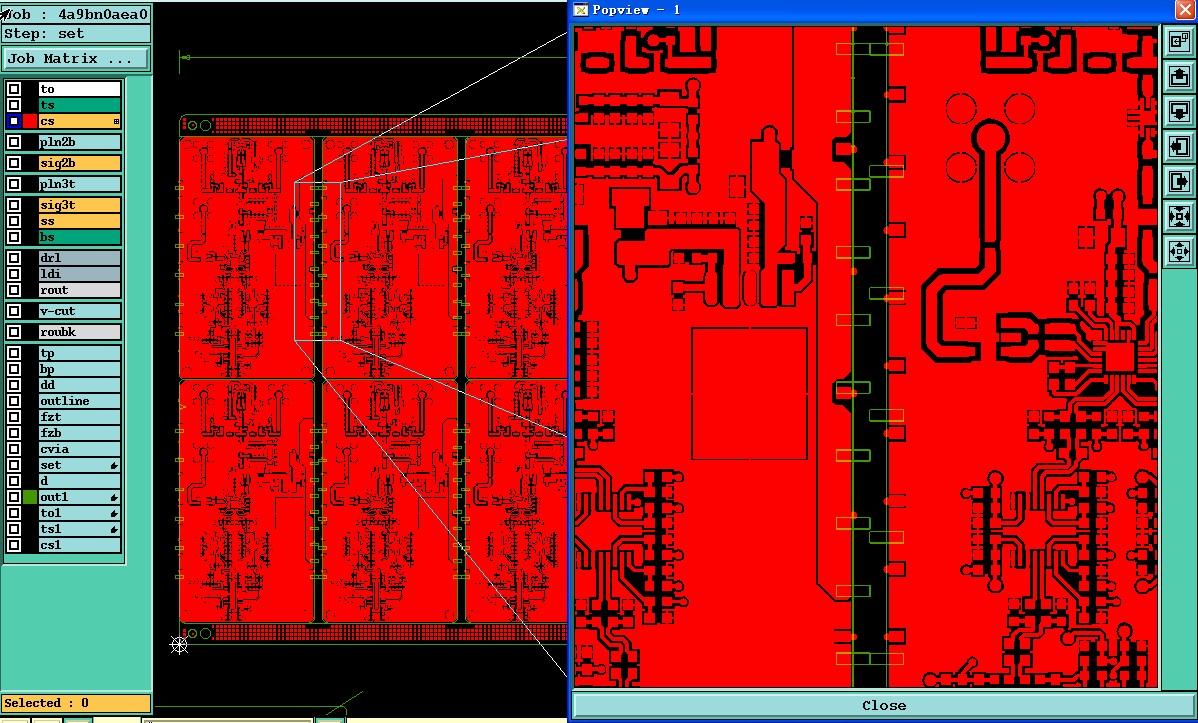
Task: Toggle display checkbox for the v-cut layer
Action: [14, 311]
